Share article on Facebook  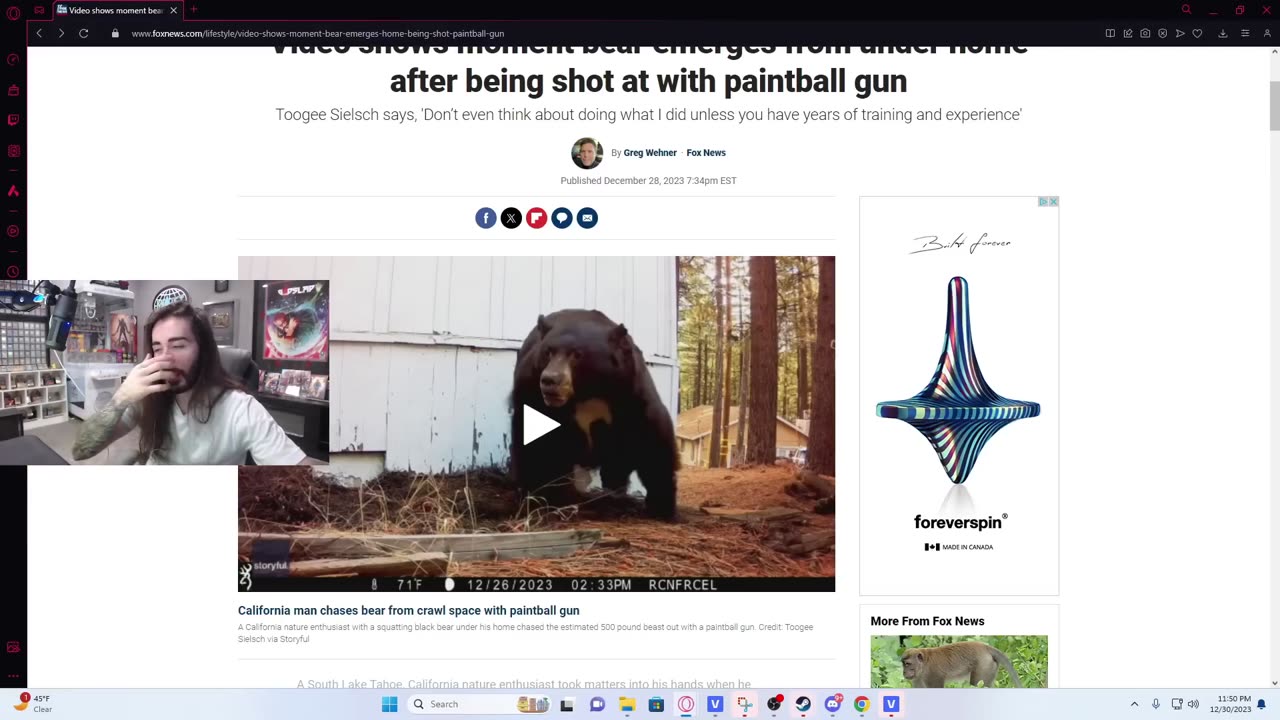tap(486, 218)
